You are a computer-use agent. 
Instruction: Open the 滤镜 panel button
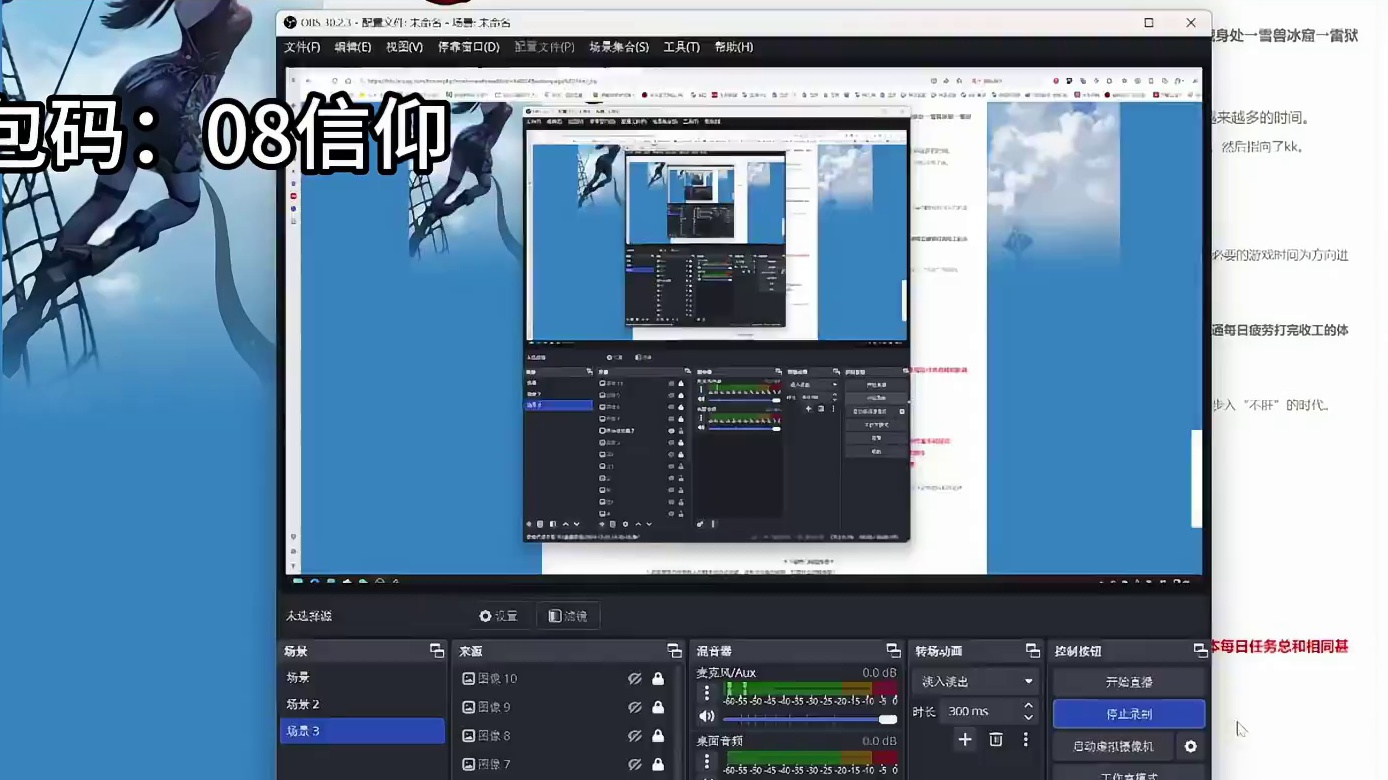tap(568, 615)
